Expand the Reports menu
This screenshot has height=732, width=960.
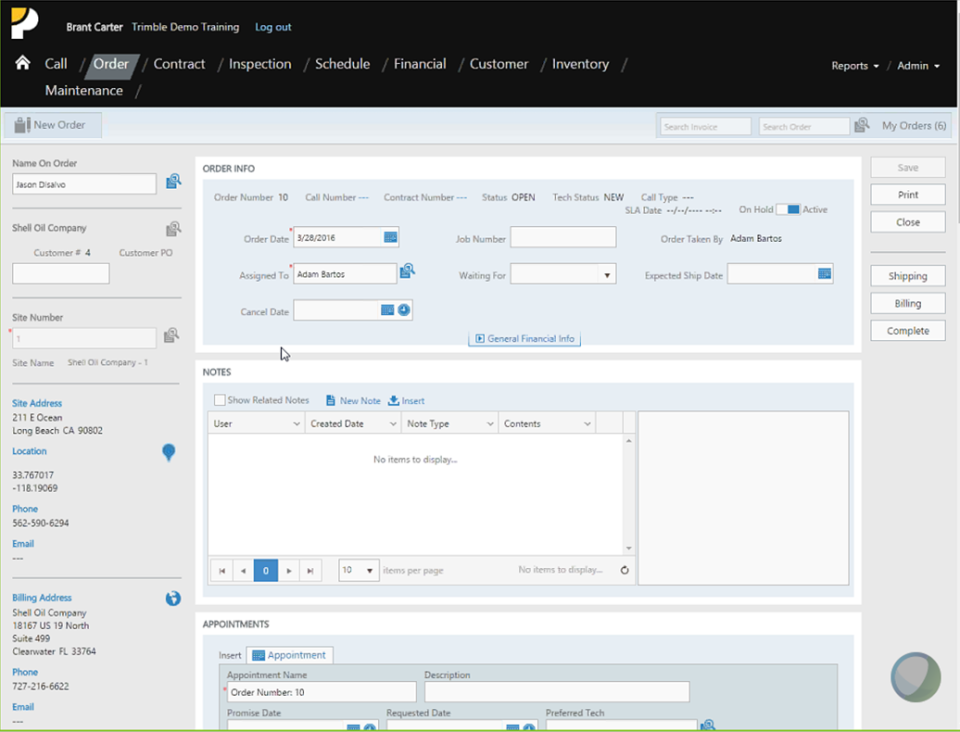point(855,65)
